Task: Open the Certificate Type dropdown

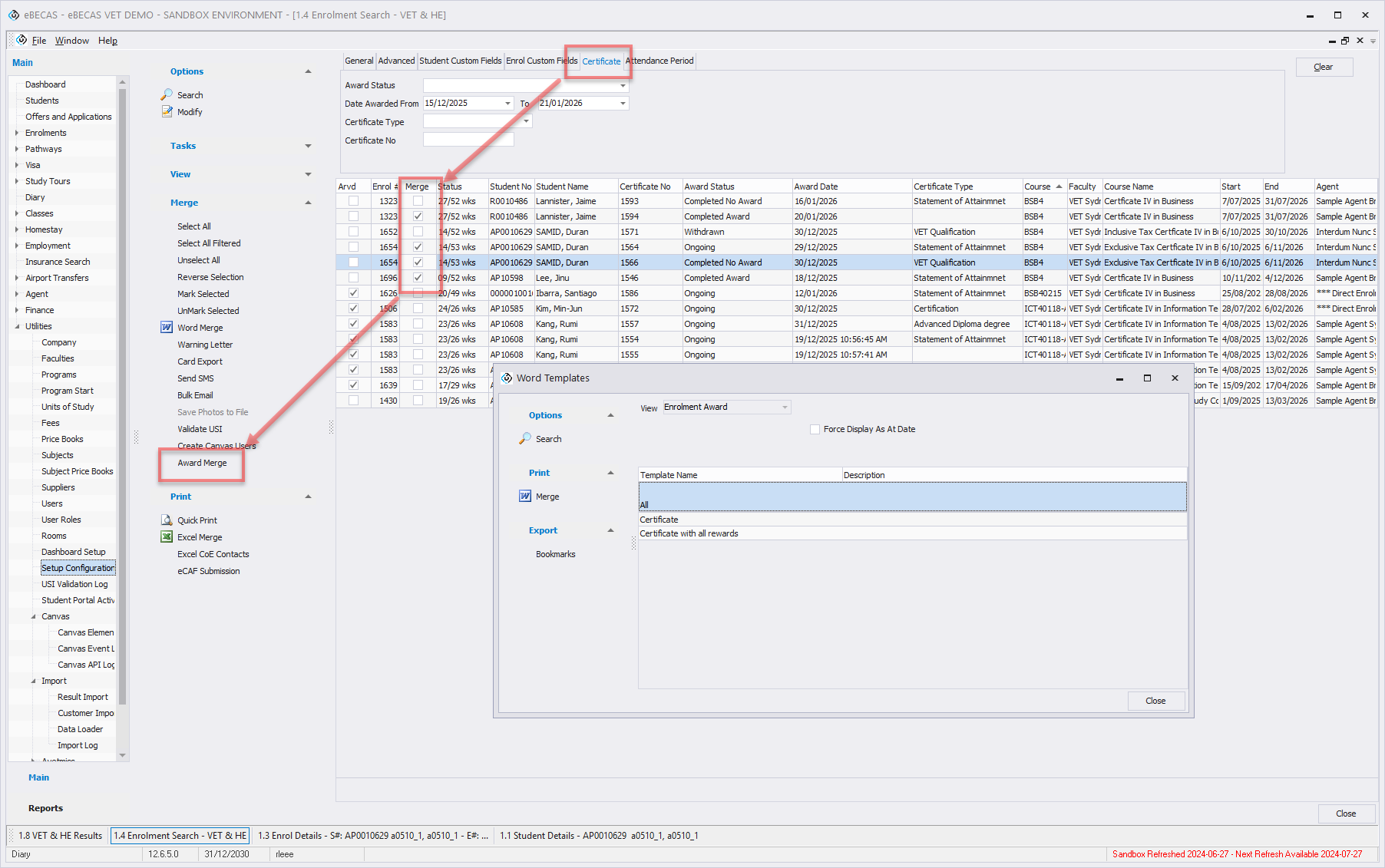Action: (x=526, y=122)
